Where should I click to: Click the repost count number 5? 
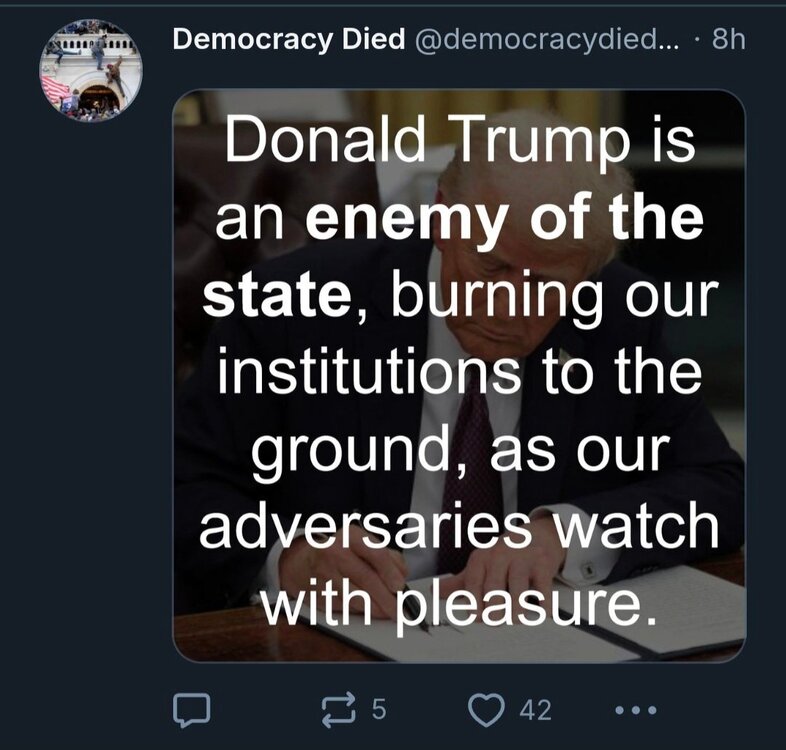point(378,710)
